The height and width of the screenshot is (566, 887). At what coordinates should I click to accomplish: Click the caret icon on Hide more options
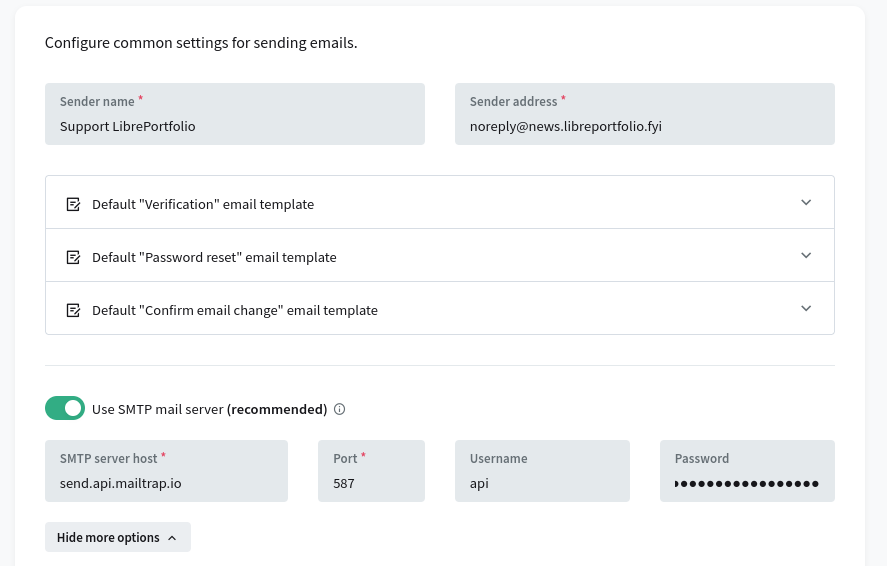(x=172, y=538)
